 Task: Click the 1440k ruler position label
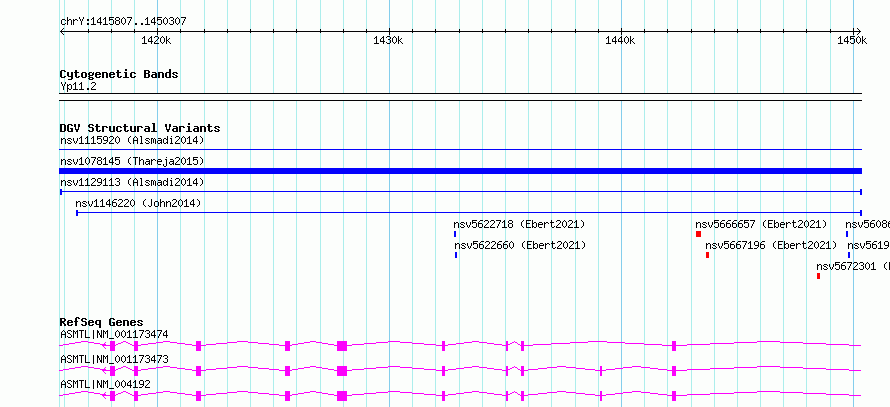point(620,40)
